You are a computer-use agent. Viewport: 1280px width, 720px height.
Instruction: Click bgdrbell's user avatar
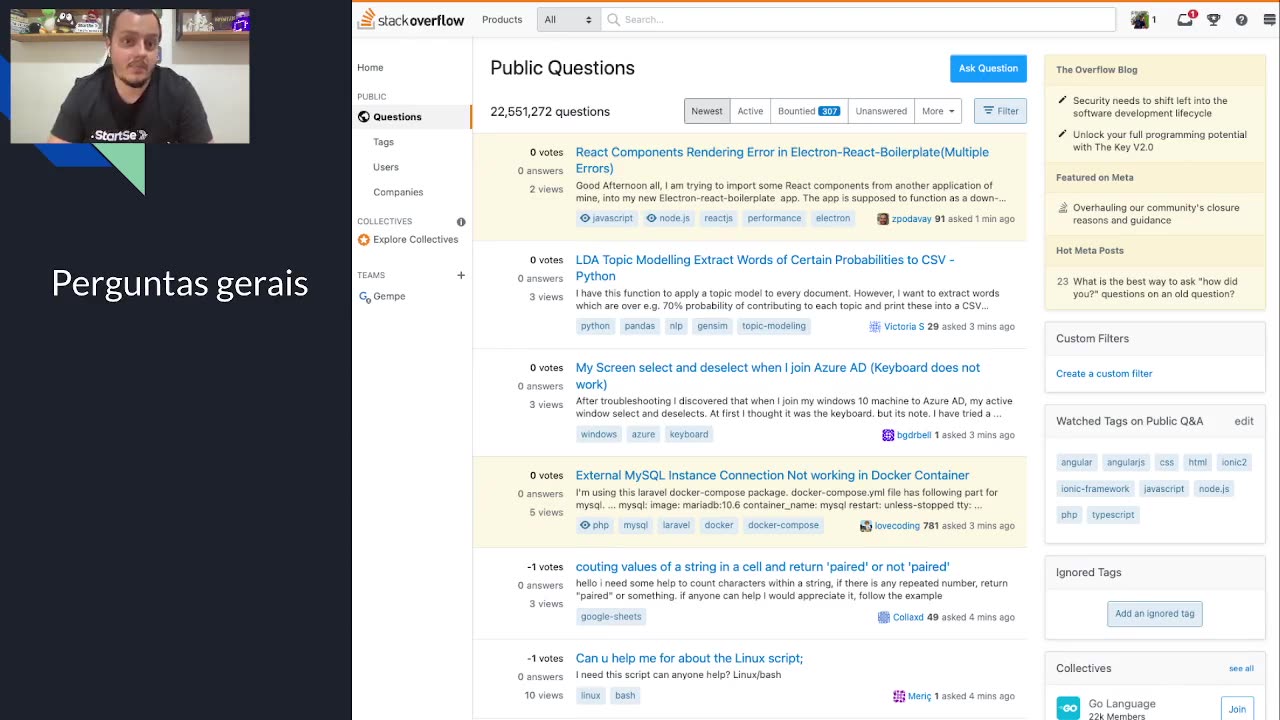coord(888,435)
